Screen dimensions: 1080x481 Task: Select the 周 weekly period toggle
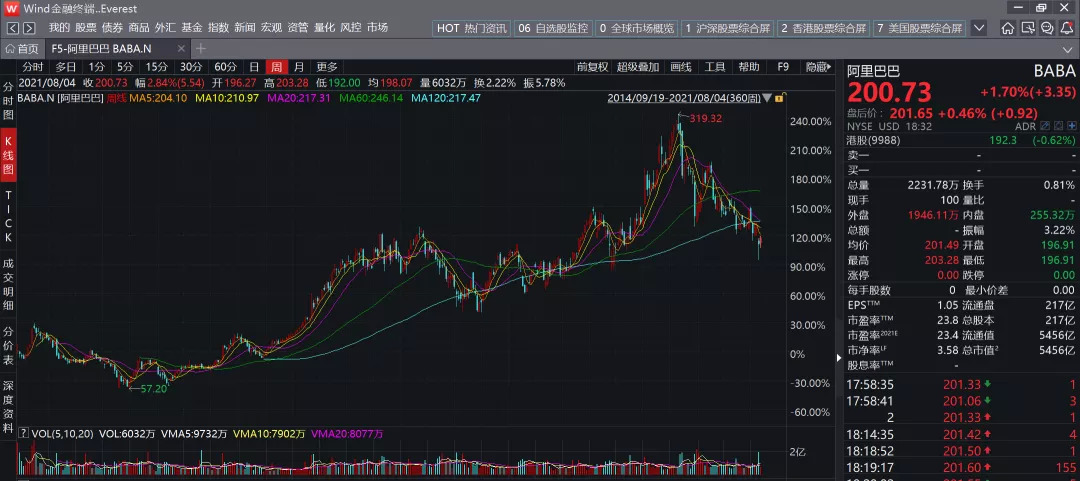pyautogui.click(x=276, y=67)
